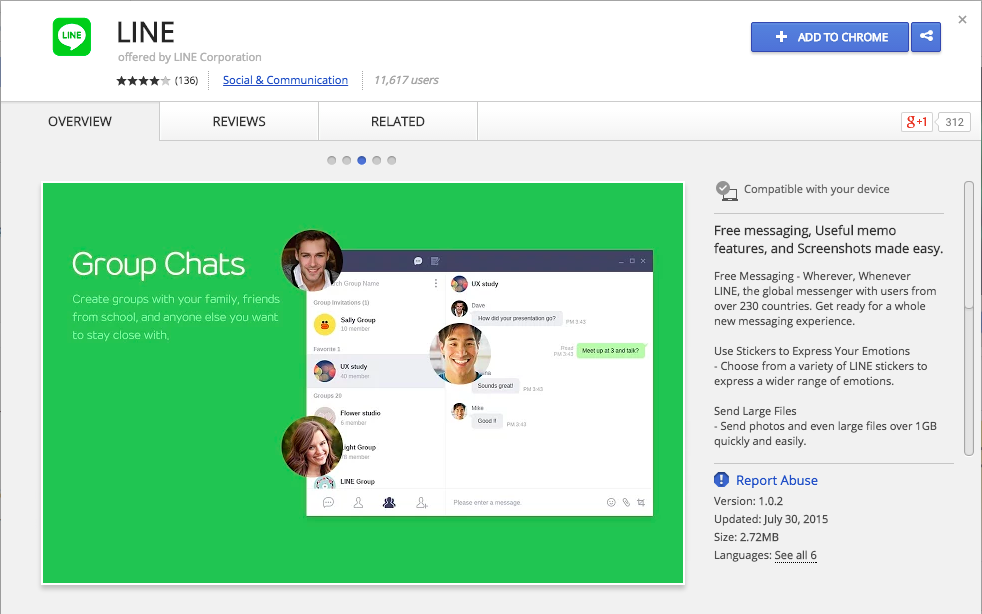The image size is (982, 614).
Task: Click the star rating icons
Action: click(143, 80)
